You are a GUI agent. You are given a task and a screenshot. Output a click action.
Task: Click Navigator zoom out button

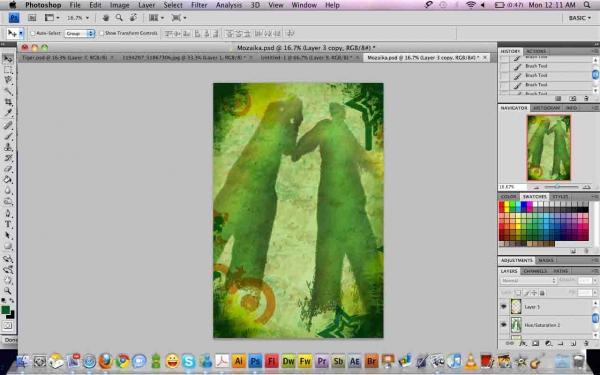pyautogui.click(x=537, y=187)
